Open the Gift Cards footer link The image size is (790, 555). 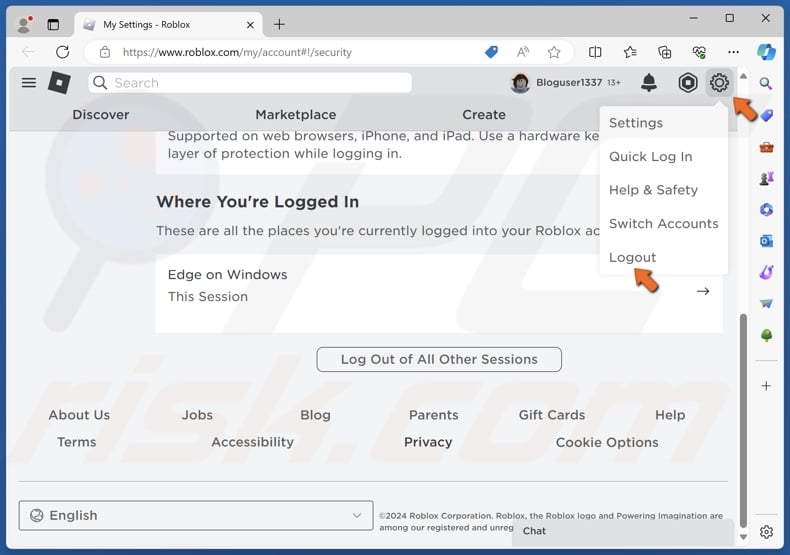(552, 415)
